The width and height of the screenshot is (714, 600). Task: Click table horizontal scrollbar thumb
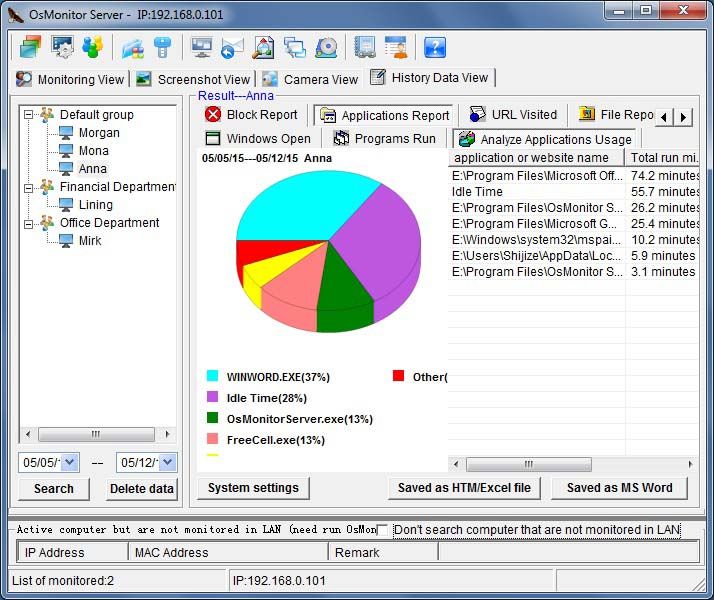click(529, 464)
